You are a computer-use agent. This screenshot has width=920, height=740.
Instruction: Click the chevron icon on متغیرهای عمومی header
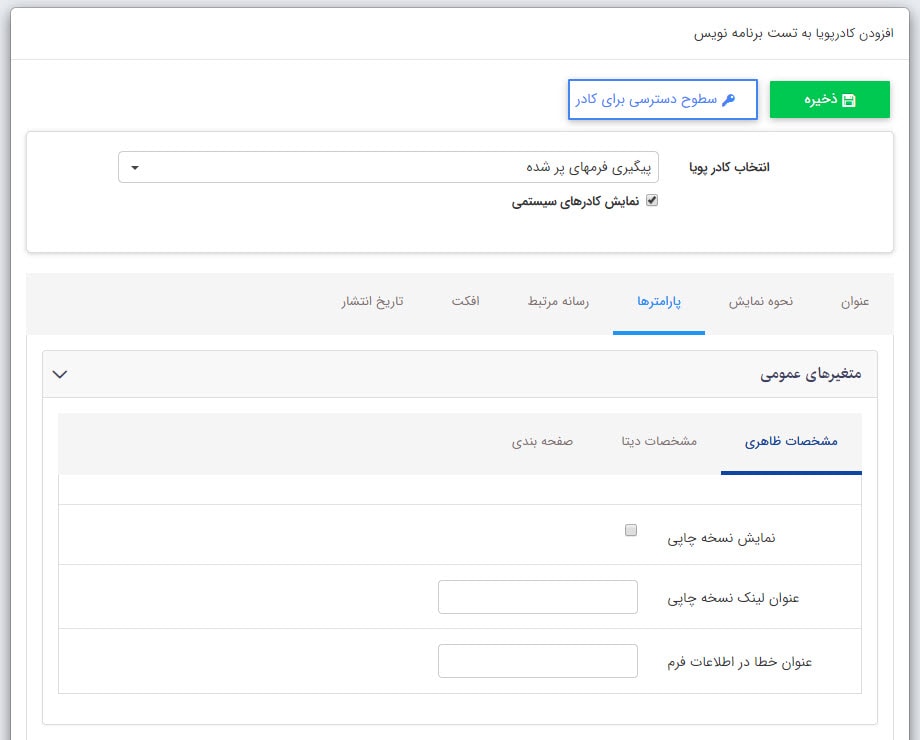point(60,374)
